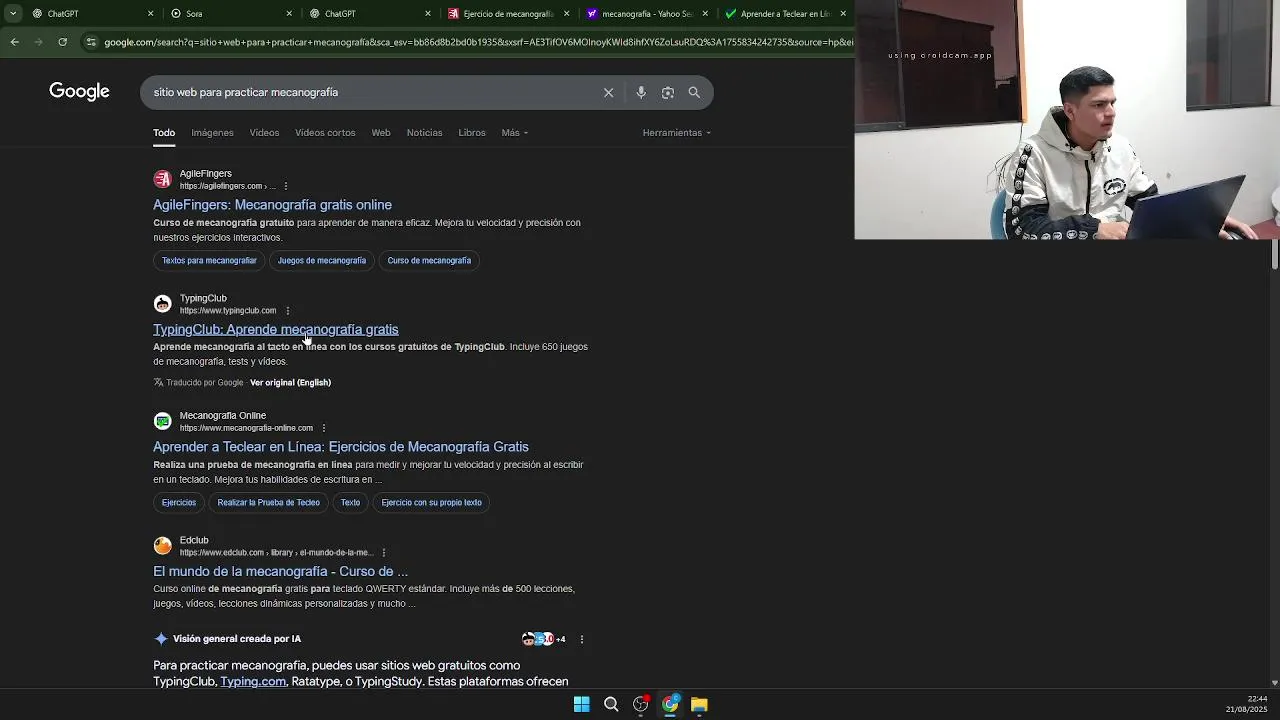1280x720 pixels.
Task: Expand the Más dropdown menu
Action: [515, 133]
